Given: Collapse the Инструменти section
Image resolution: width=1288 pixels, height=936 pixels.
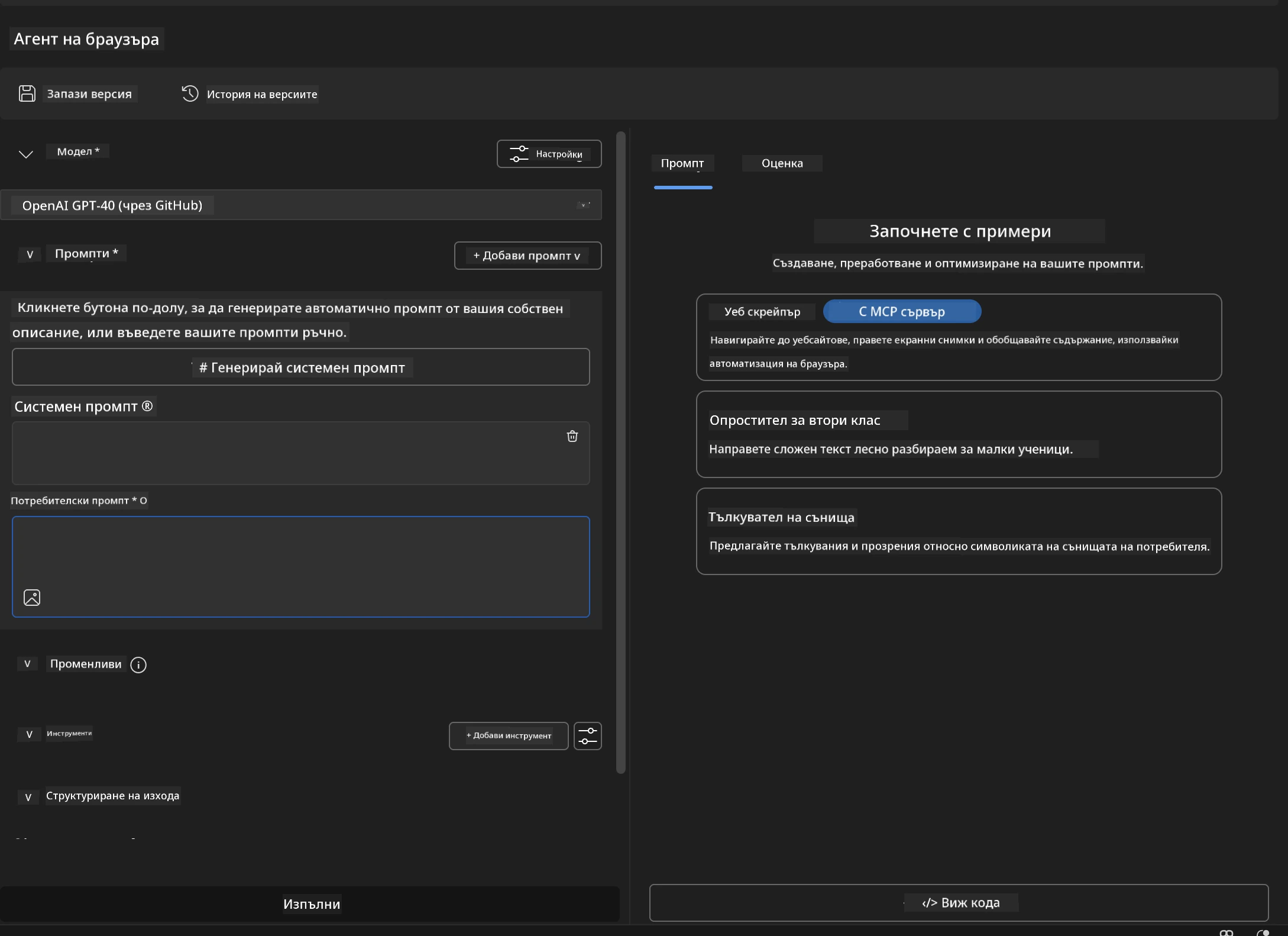Looking at the screenshot, I should point(29,734).
